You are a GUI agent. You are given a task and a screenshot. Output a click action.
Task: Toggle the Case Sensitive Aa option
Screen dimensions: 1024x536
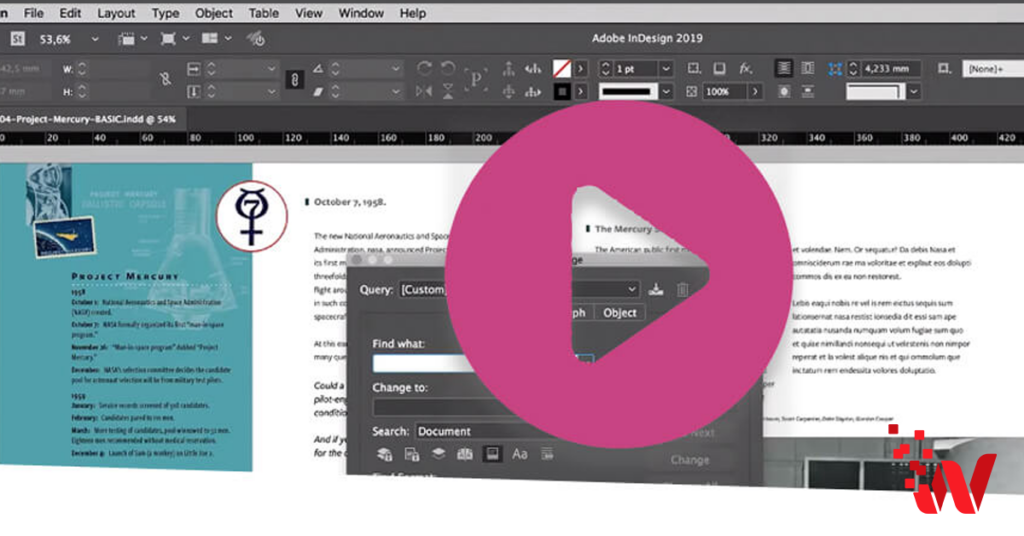(519, 455)
